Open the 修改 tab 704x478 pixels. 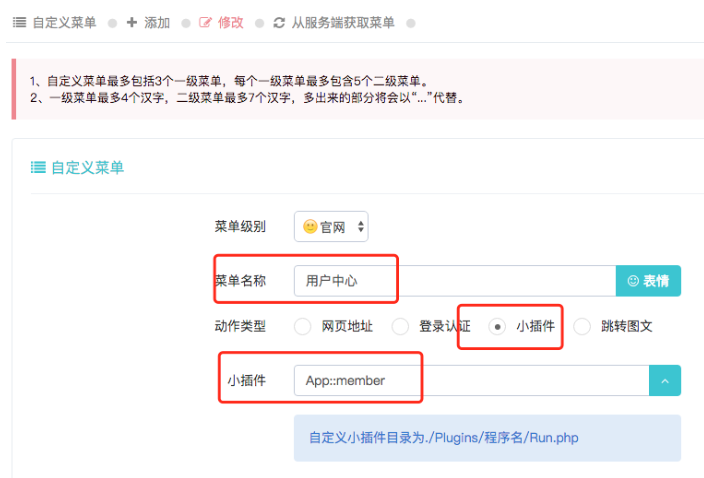221,22
